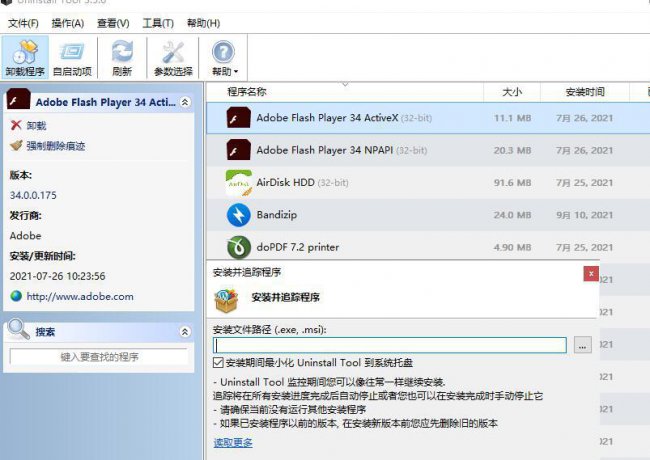Select the Bandizip program icon
The width and height of the screenshot is (650, 460).
(x=238, y=215)
